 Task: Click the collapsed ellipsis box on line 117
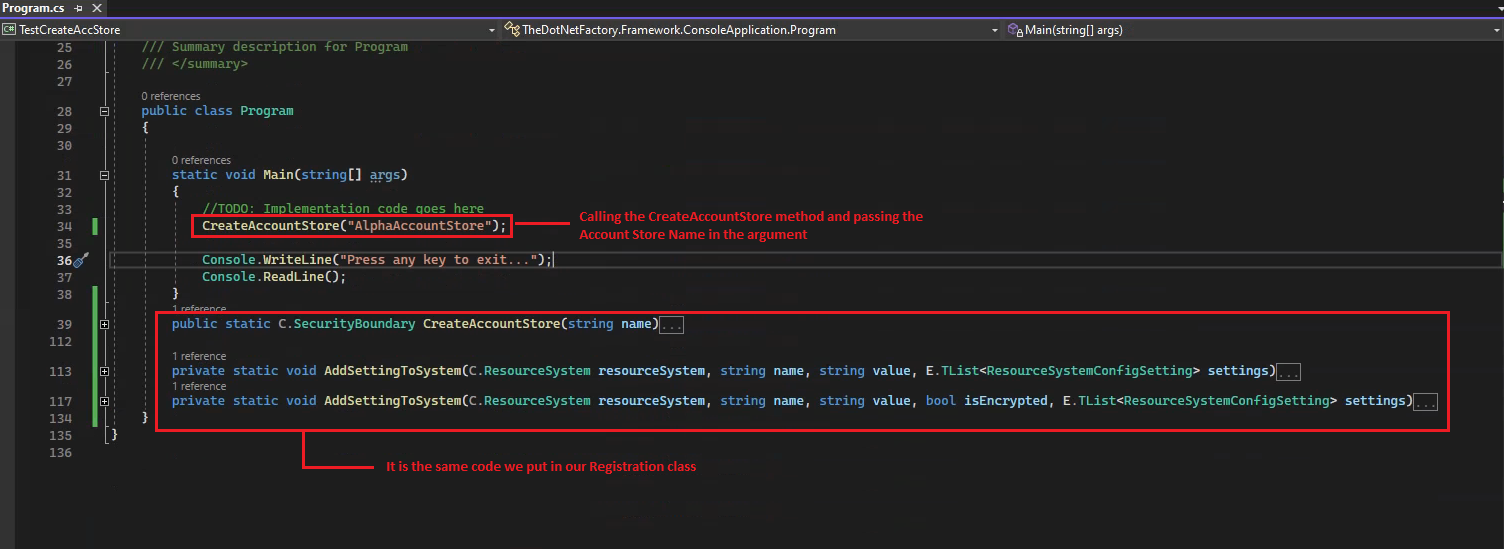(1426, 402)
